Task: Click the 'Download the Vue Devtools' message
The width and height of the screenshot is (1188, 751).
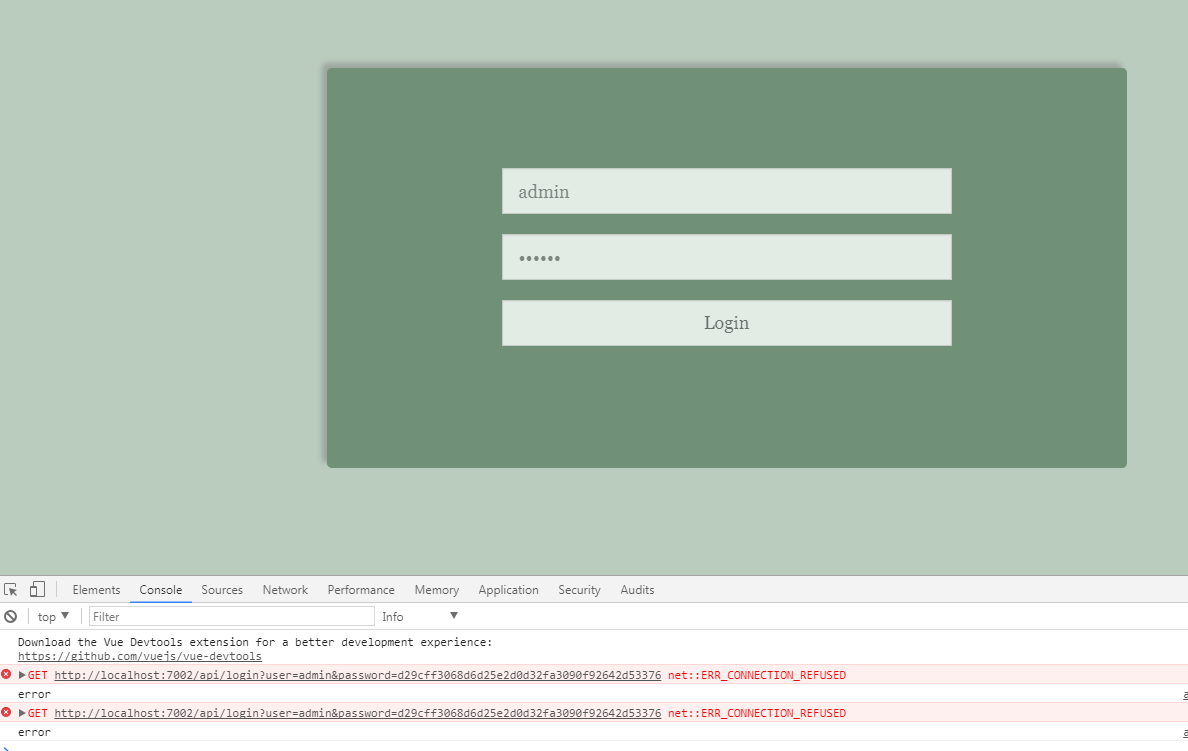Action: pos(255,642)
